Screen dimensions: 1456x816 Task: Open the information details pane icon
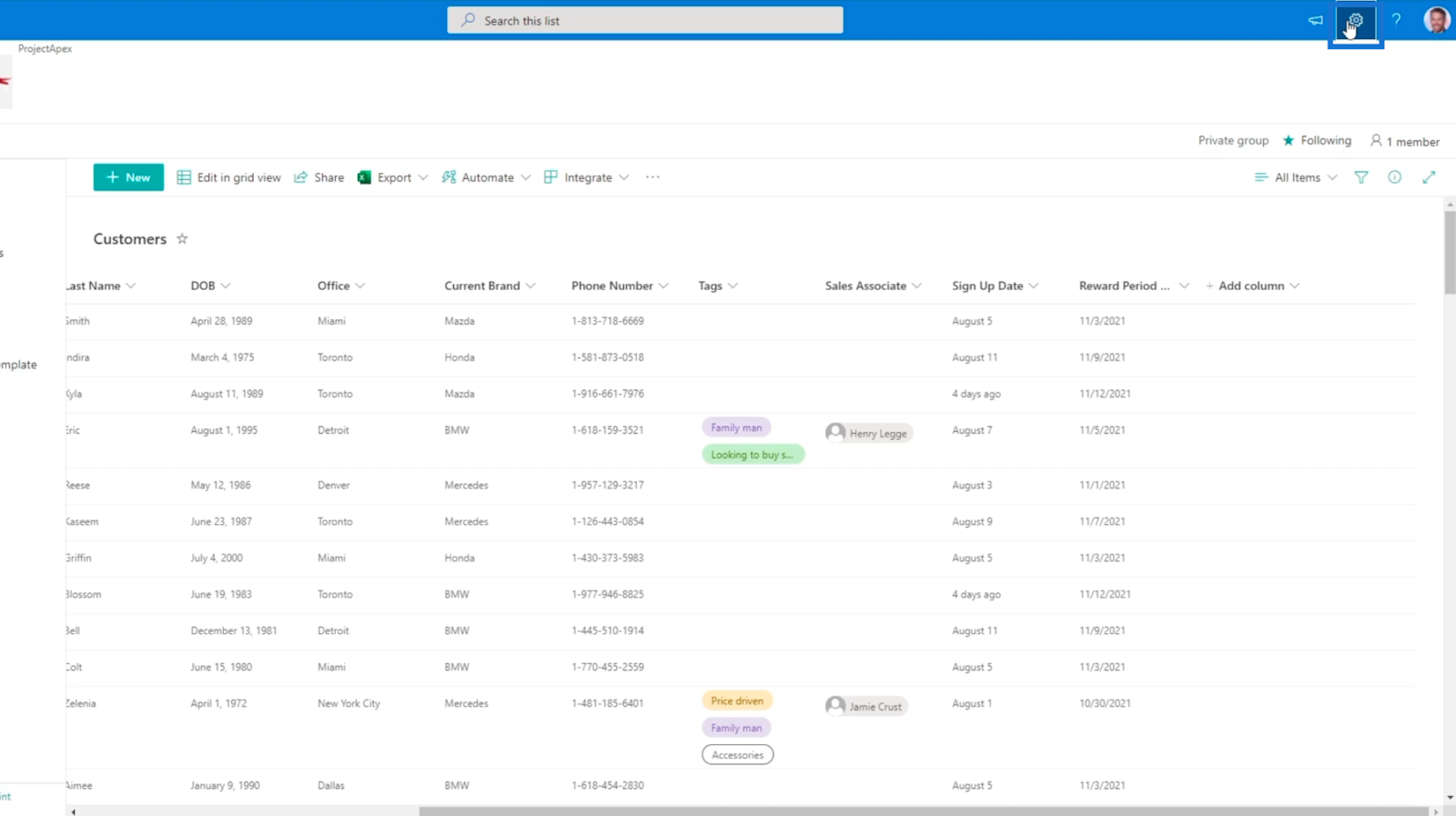point(1394,177)
